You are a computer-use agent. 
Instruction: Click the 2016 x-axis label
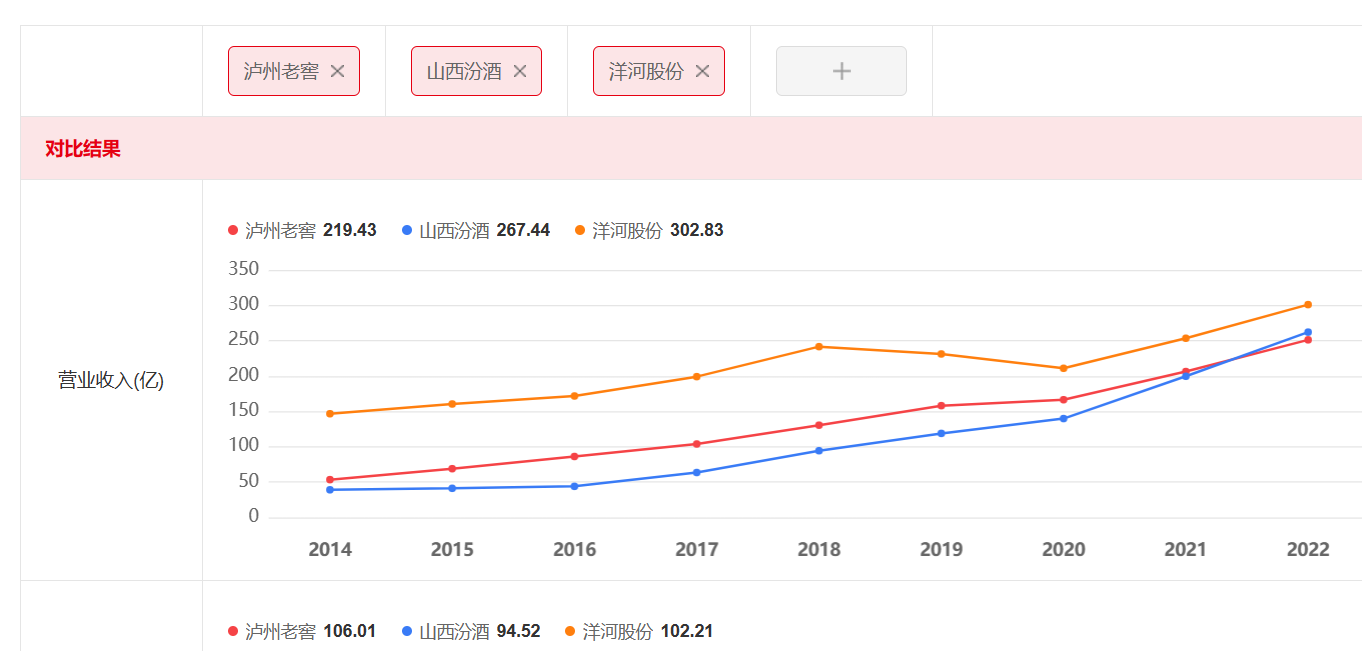tap(574, 549)
